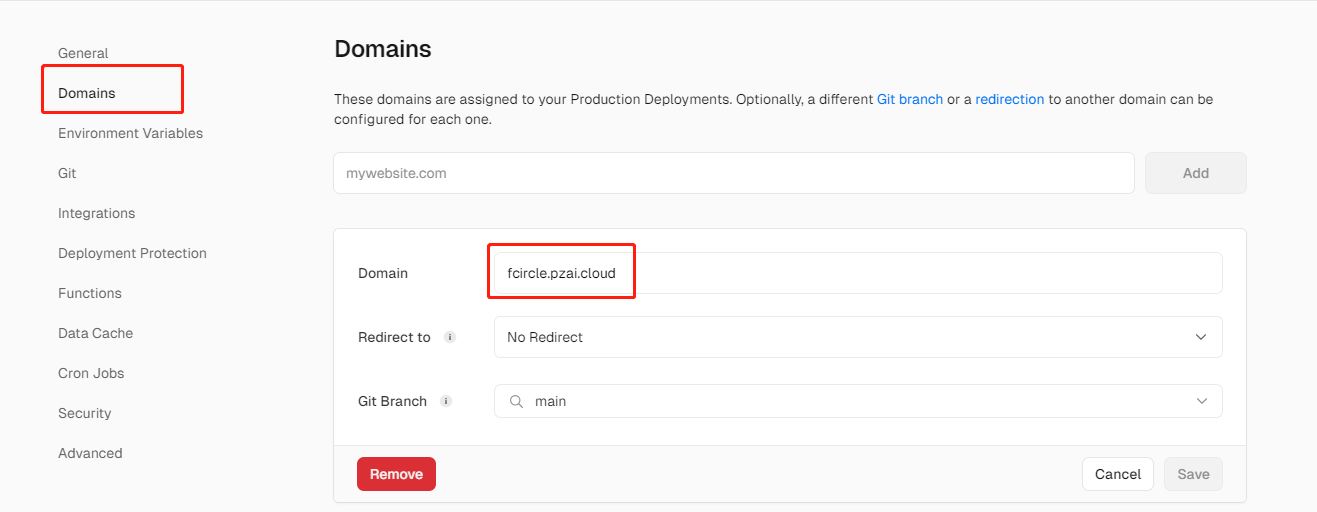The width and height of the screenshot is (1317, 512).
Task: Open the Git settings section
Action: coord(67,173)
